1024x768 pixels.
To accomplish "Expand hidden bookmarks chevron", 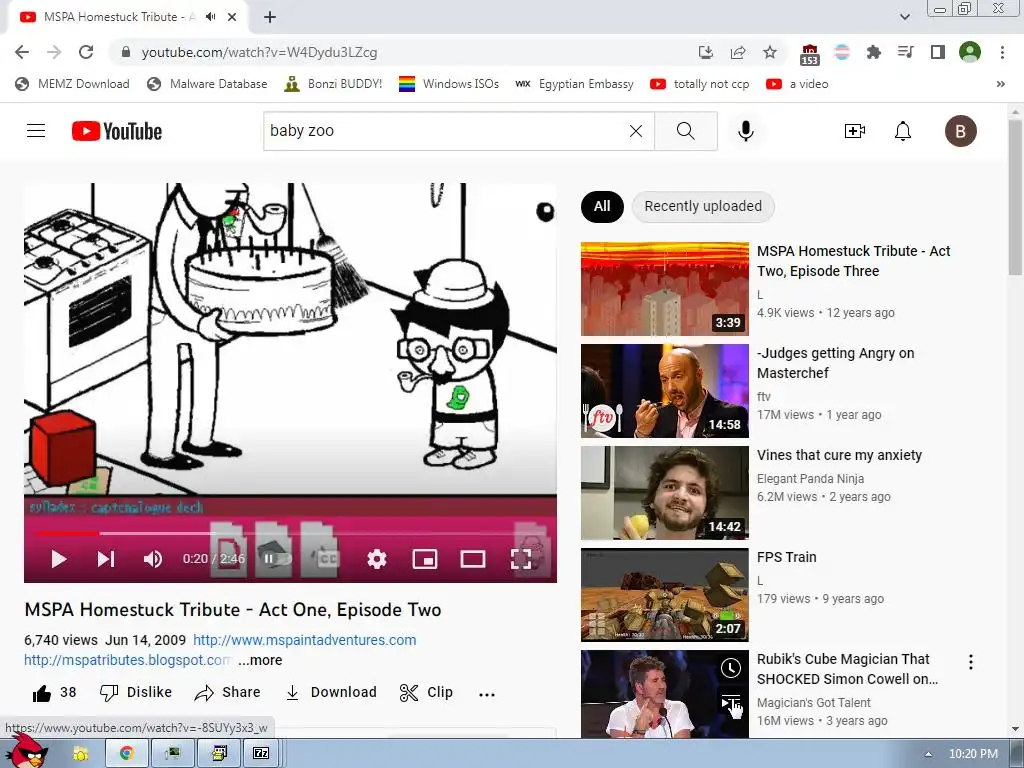I will point(1000,84).
